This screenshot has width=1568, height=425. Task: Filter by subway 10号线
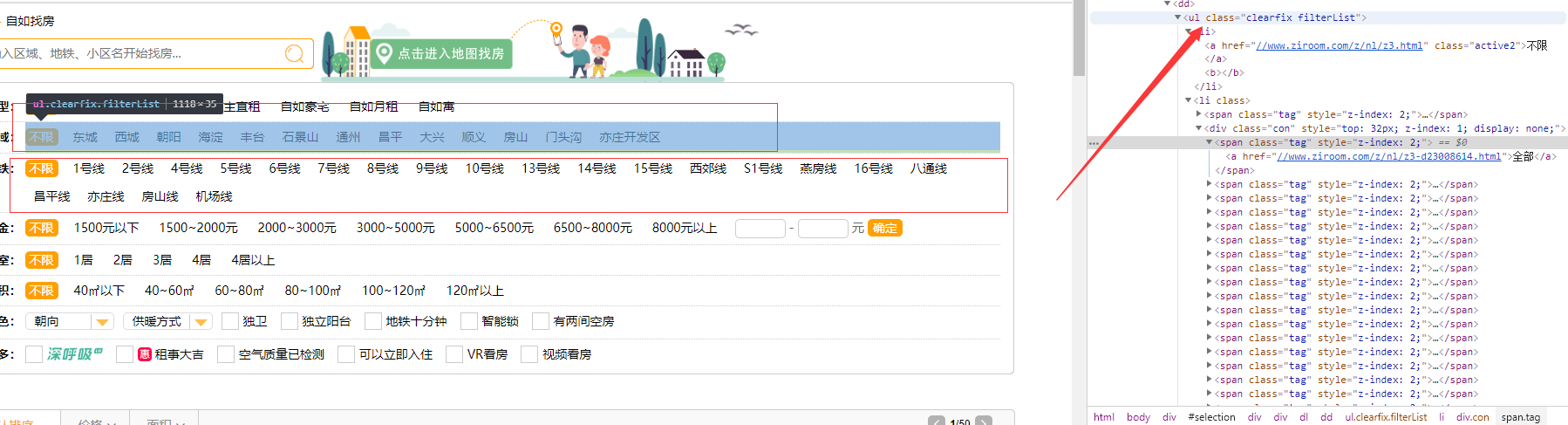pyautogui.click(x=485, y=168)
